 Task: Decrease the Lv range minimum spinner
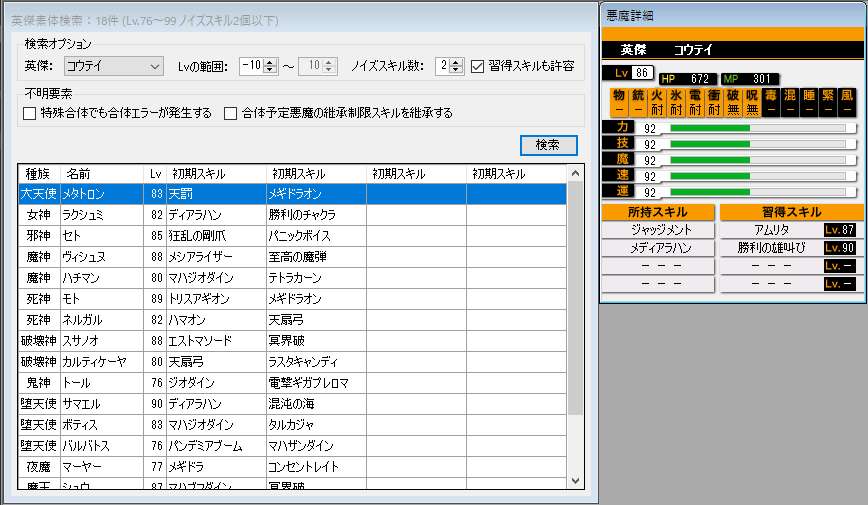269,70
